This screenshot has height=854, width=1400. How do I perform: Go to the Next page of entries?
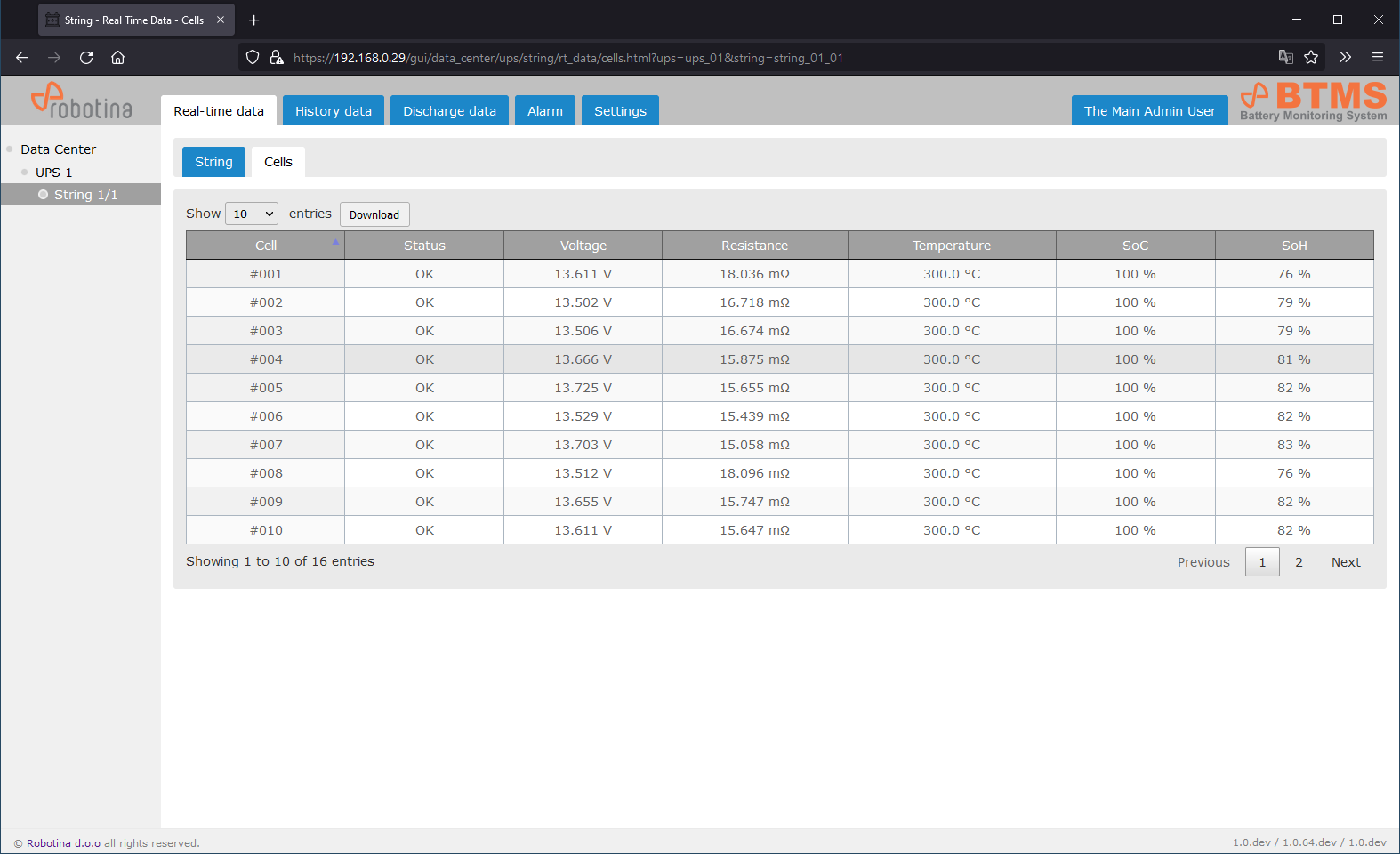pyautogui.click(x=1345, y=562)
